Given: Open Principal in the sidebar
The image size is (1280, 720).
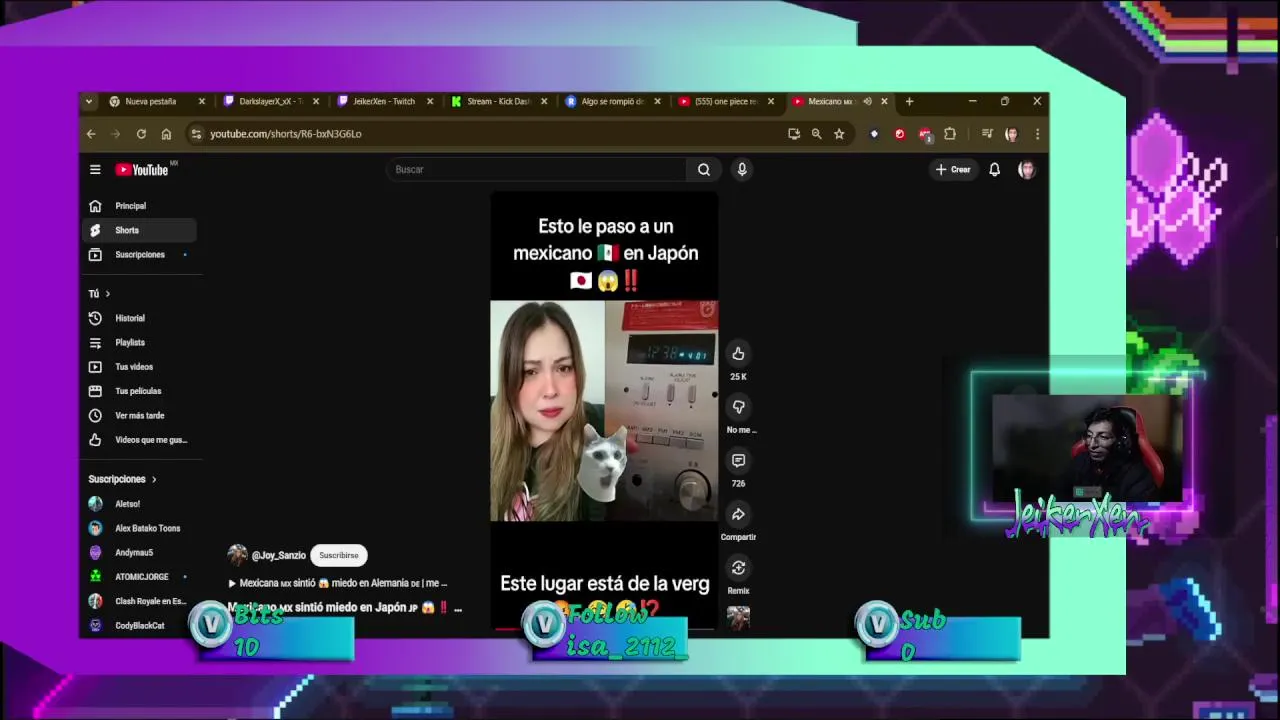Looking at the screenshot, I should click(x=139, y=206).
